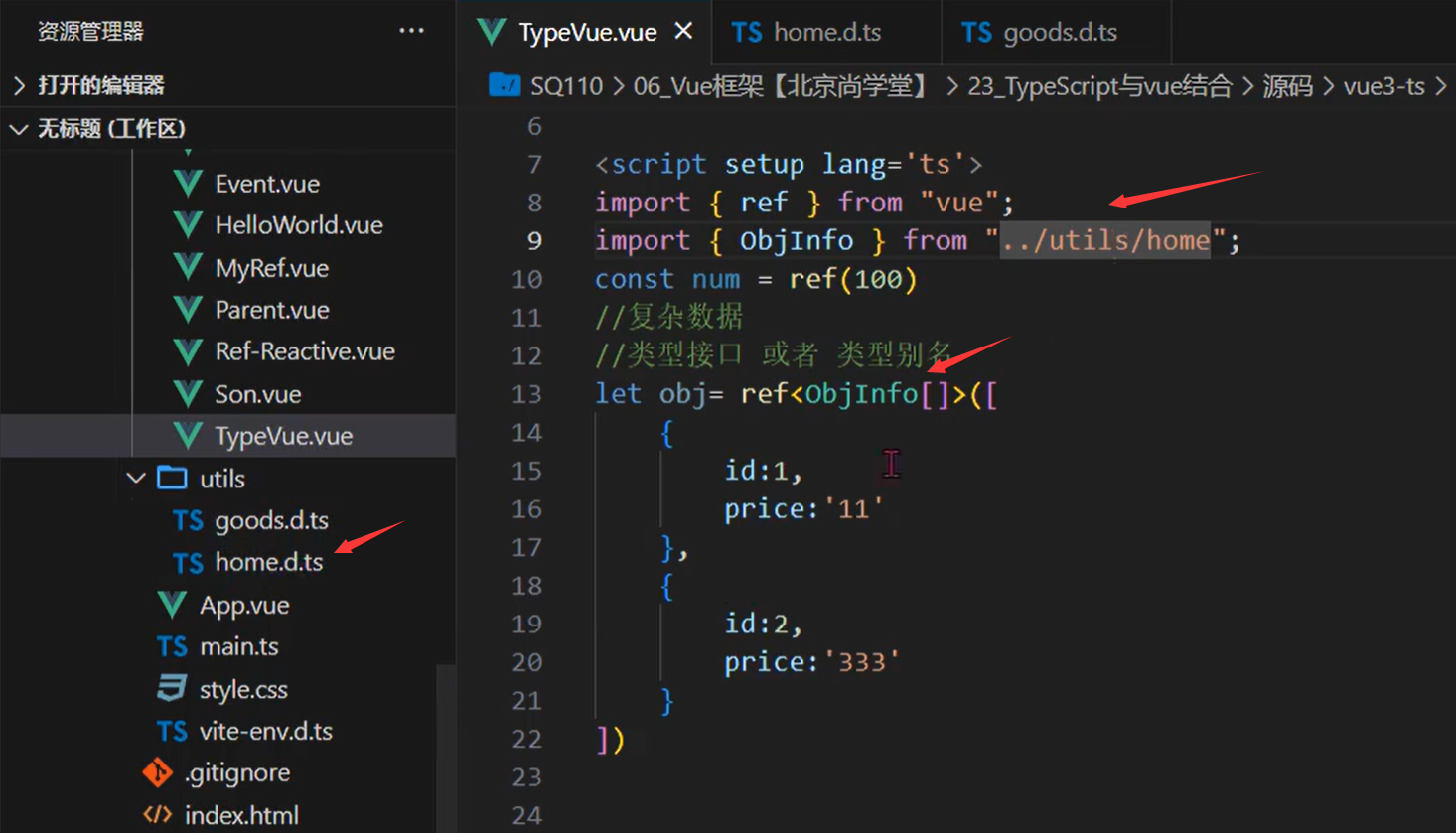Click the Vue icon beside App.vue

(x=172, y=605)
